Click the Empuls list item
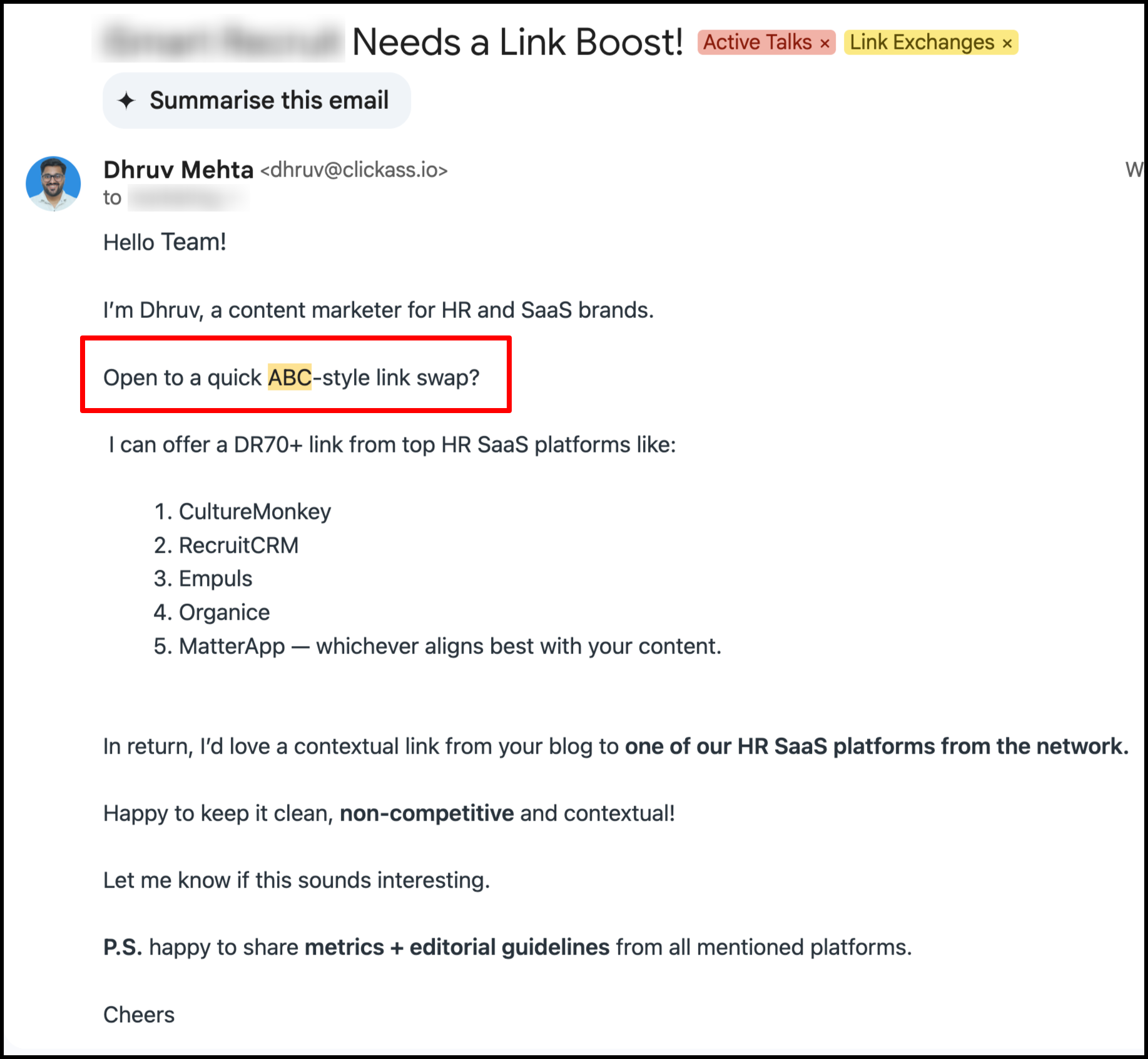 point(215,578)
